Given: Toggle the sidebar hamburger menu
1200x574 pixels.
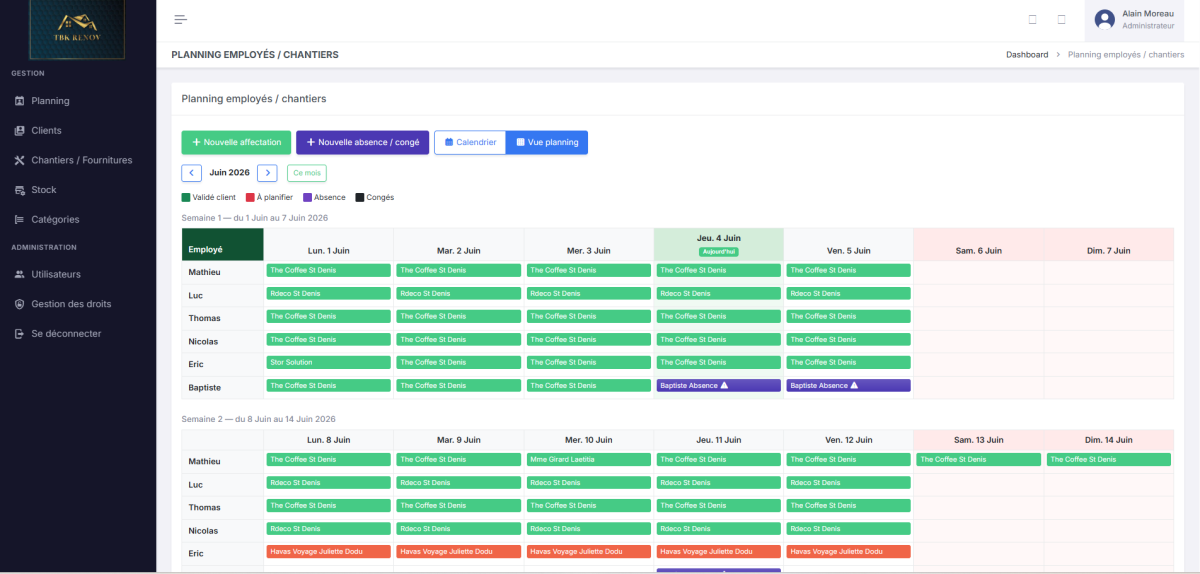Looking at the screenshot, I should click(x=181, y=19).
